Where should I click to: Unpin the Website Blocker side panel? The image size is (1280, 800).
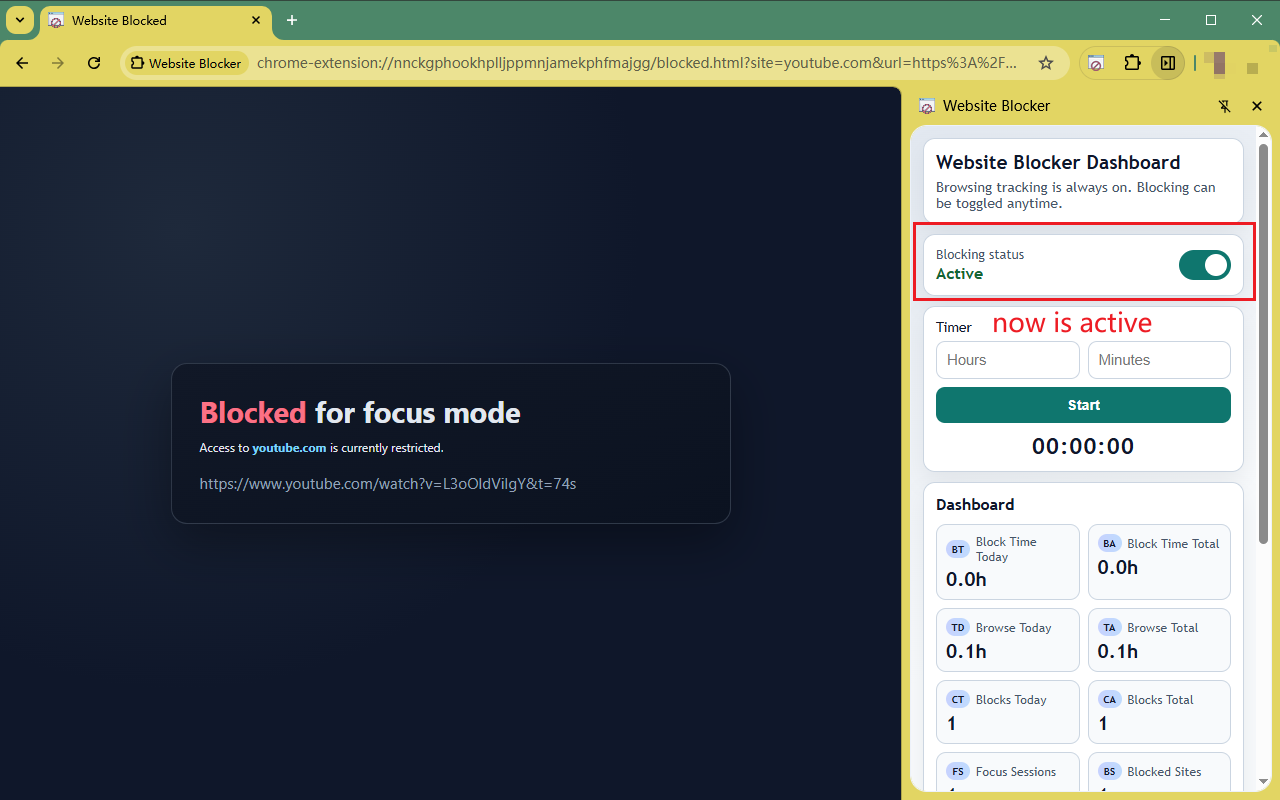(x=1224, y=106)
